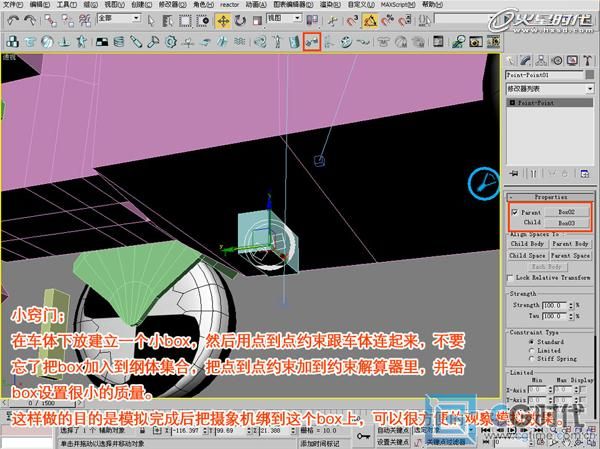The width and height of the screenshot is (600, 449).
Task: Open the Utilities hammer panel tab
Action: 587,60
